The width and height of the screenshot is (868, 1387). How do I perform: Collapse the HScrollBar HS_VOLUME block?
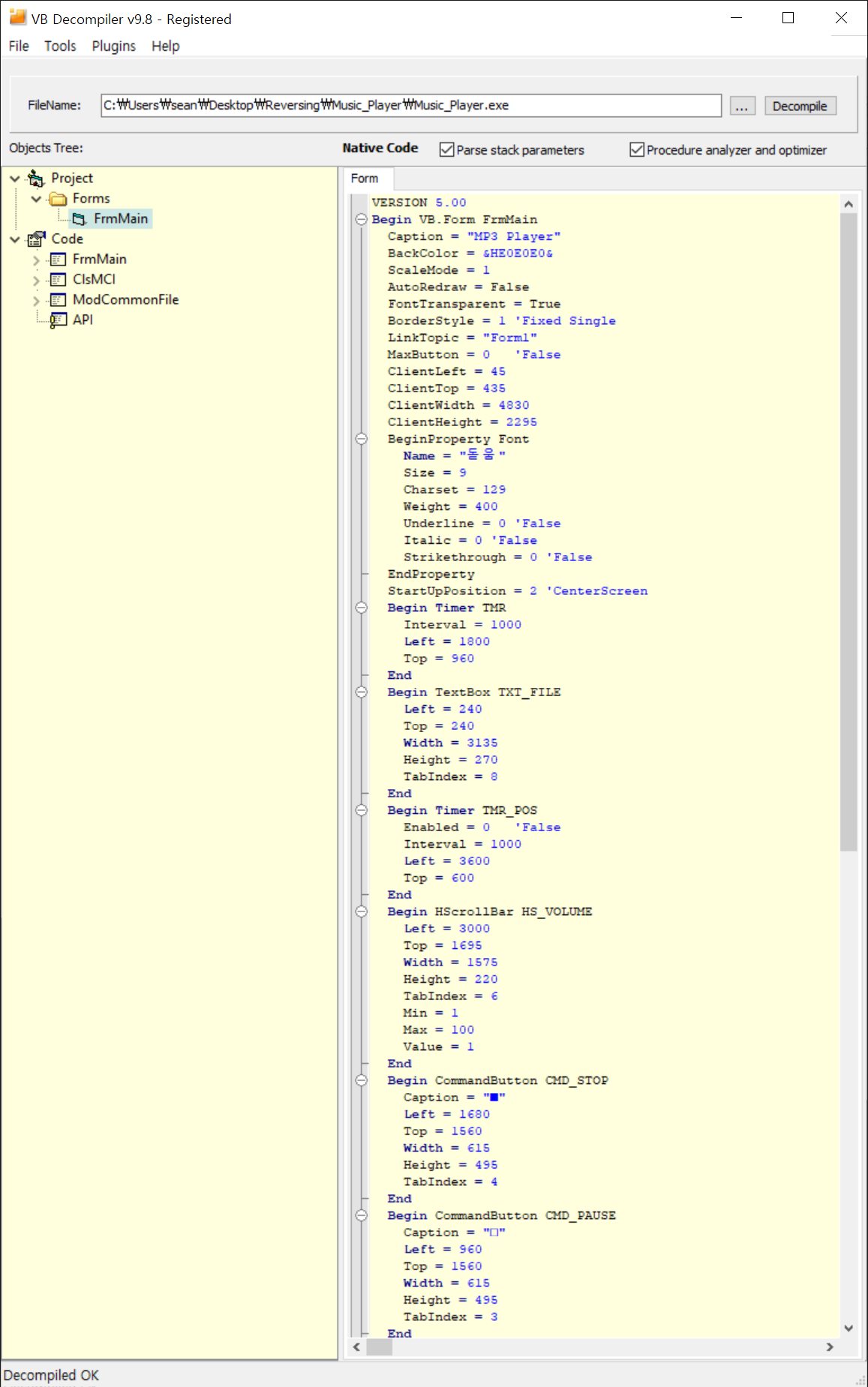(x=361, y=911)
